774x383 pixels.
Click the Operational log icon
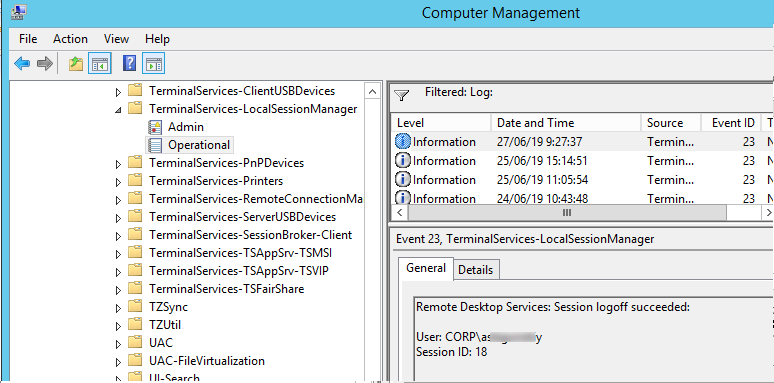pyautogui.click(x=155, y=145)
